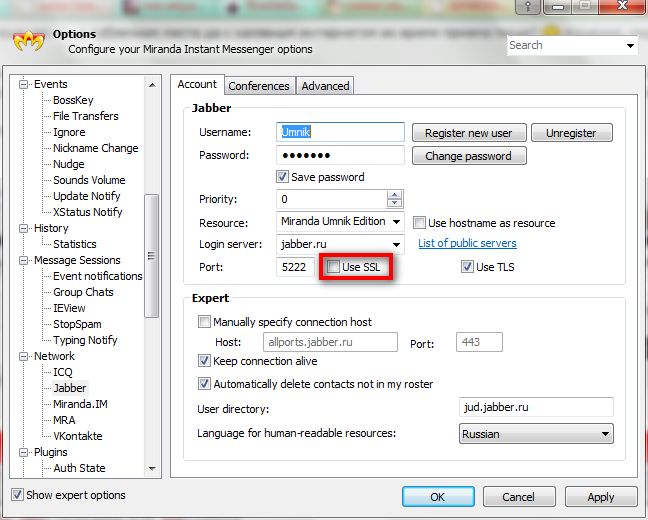Select XStatus Notify tree item
Image resolution: width=648 pixels, height=520 pixels.
click(x=88, y=212)
